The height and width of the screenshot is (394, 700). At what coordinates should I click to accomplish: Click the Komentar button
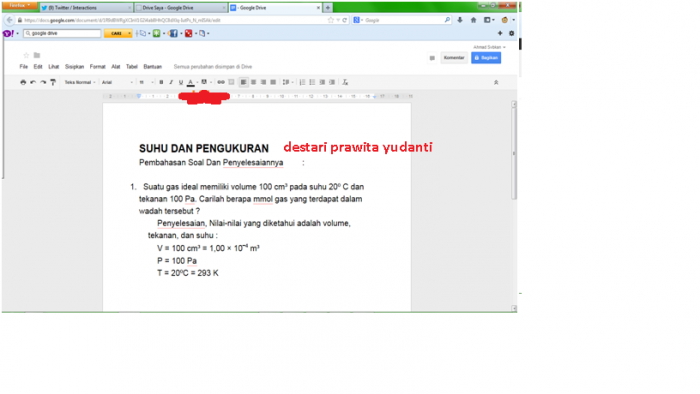point(454,58)
